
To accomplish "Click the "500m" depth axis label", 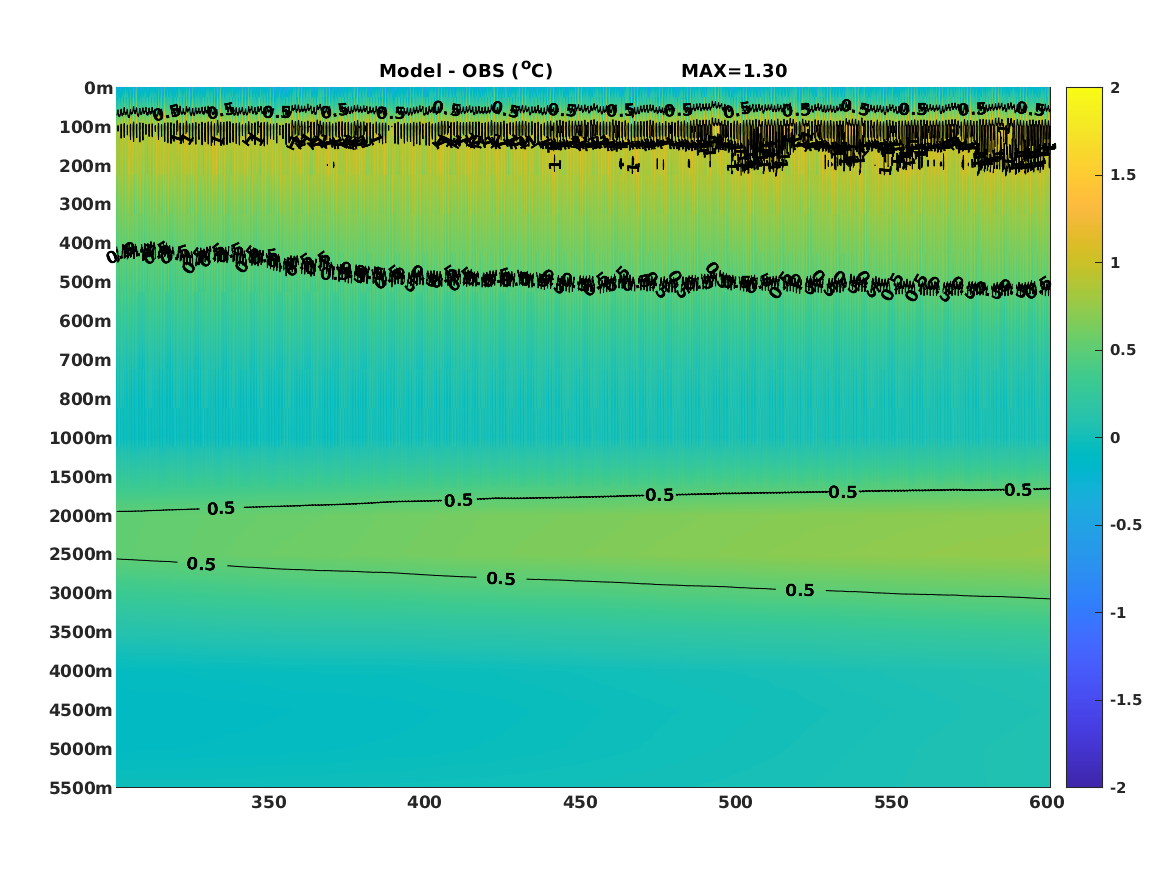I will tap(86, 283).
